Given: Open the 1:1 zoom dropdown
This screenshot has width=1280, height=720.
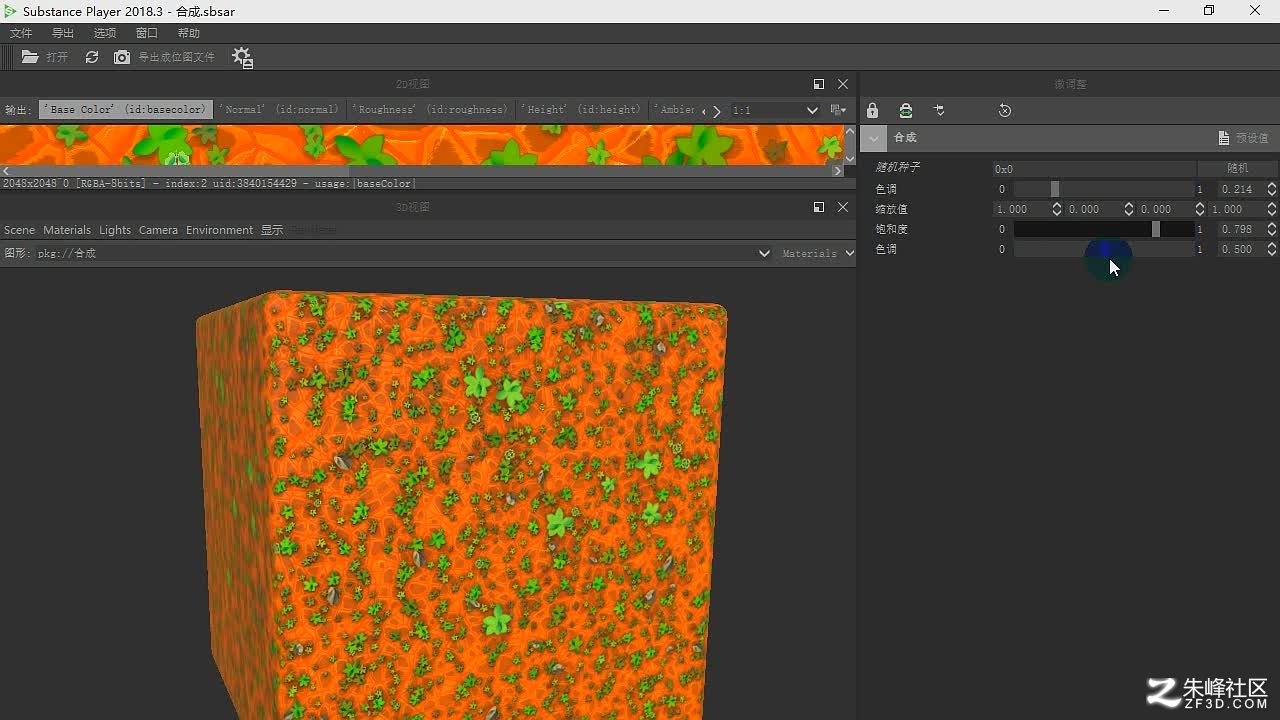Looking at the screenshot, I should pyautogui.click(x=775, y=110).
